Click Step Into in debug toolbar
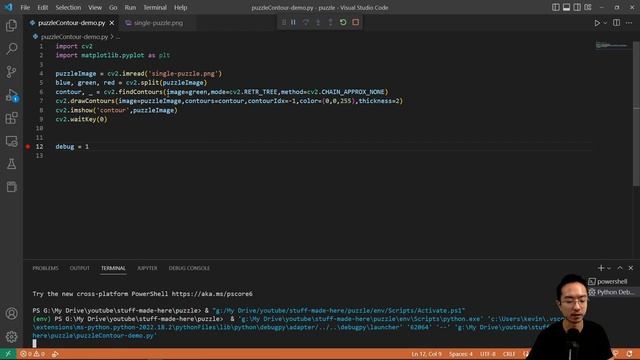The width and height of the screenshot is (640, 360). (x=318, y=22)
